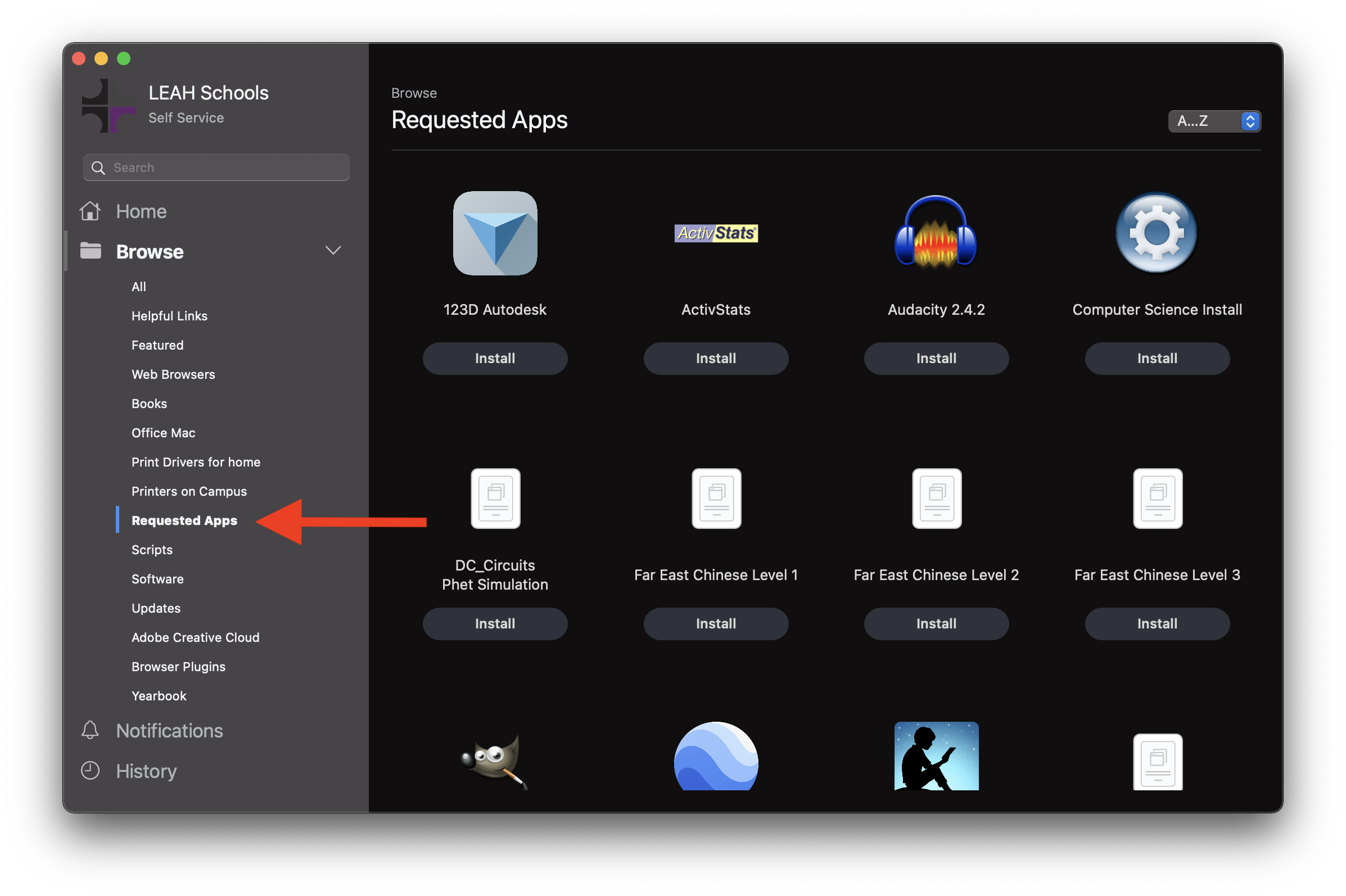Install Far East Chinese Level 3
This screenshot has height=896, width=1346.
(x=1157, y=623)
